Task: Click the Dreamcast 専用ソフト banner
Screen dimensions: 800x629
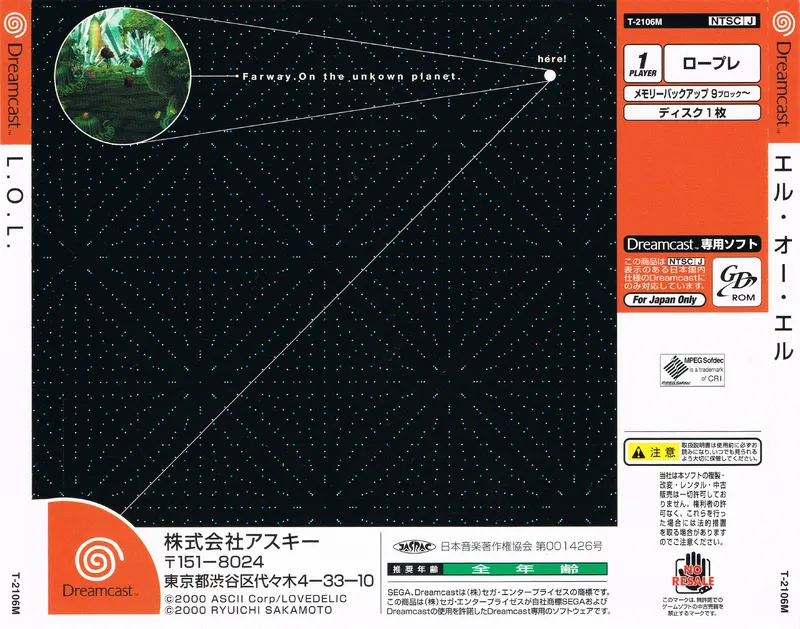Action: click(x=692, y=244)
